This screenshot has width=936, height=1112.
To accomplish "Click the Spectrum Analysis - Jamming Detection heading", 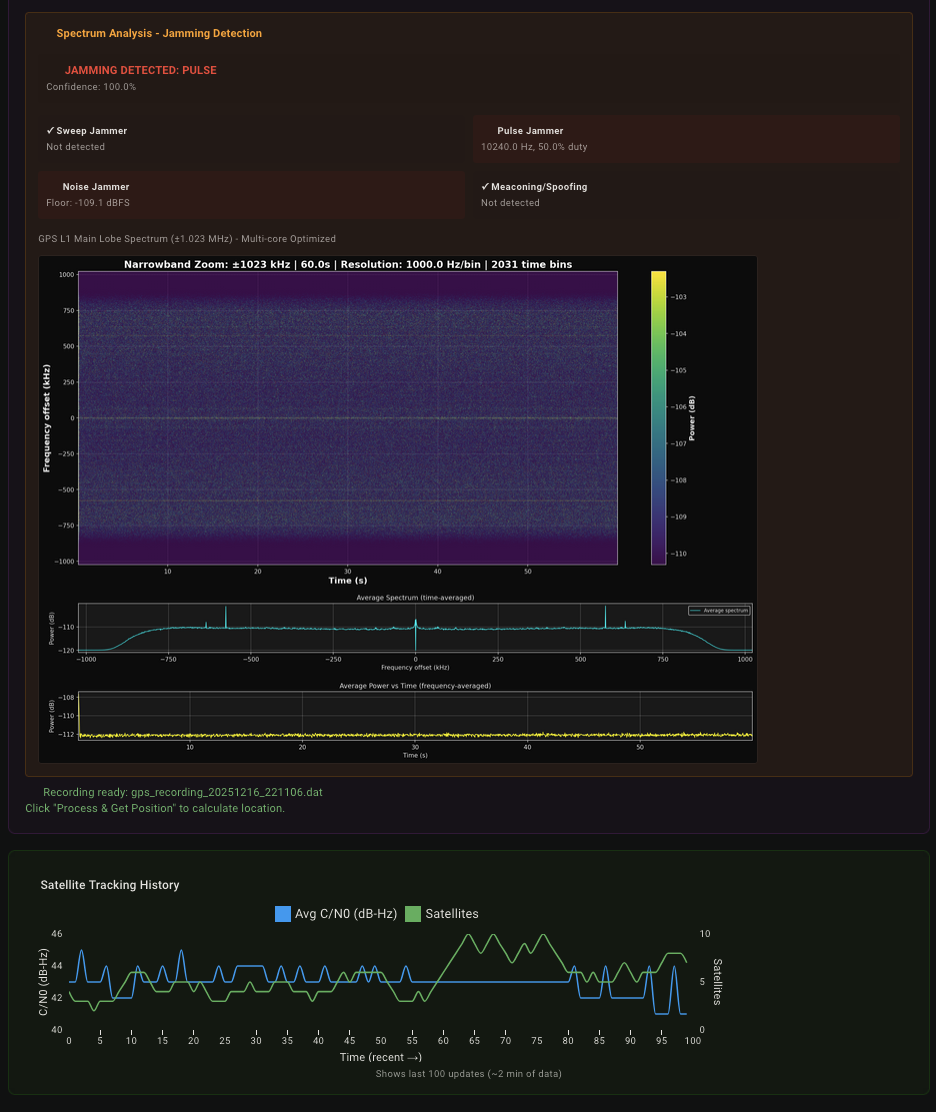I will click(x=159, y=33).
